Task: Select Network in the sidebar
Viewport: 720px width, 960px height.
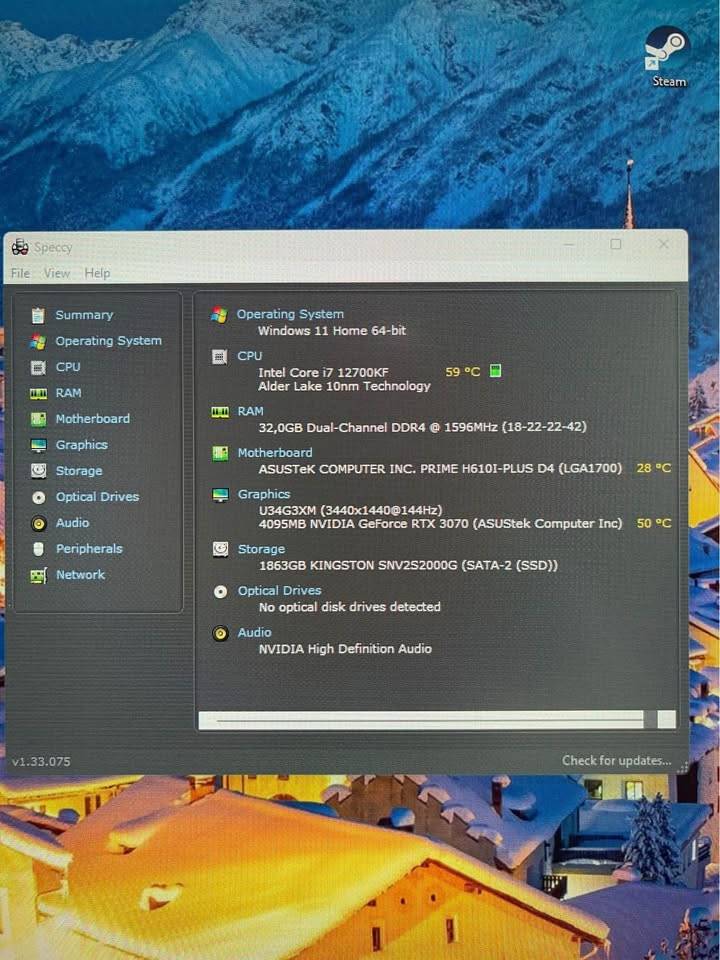Action: 80,575
